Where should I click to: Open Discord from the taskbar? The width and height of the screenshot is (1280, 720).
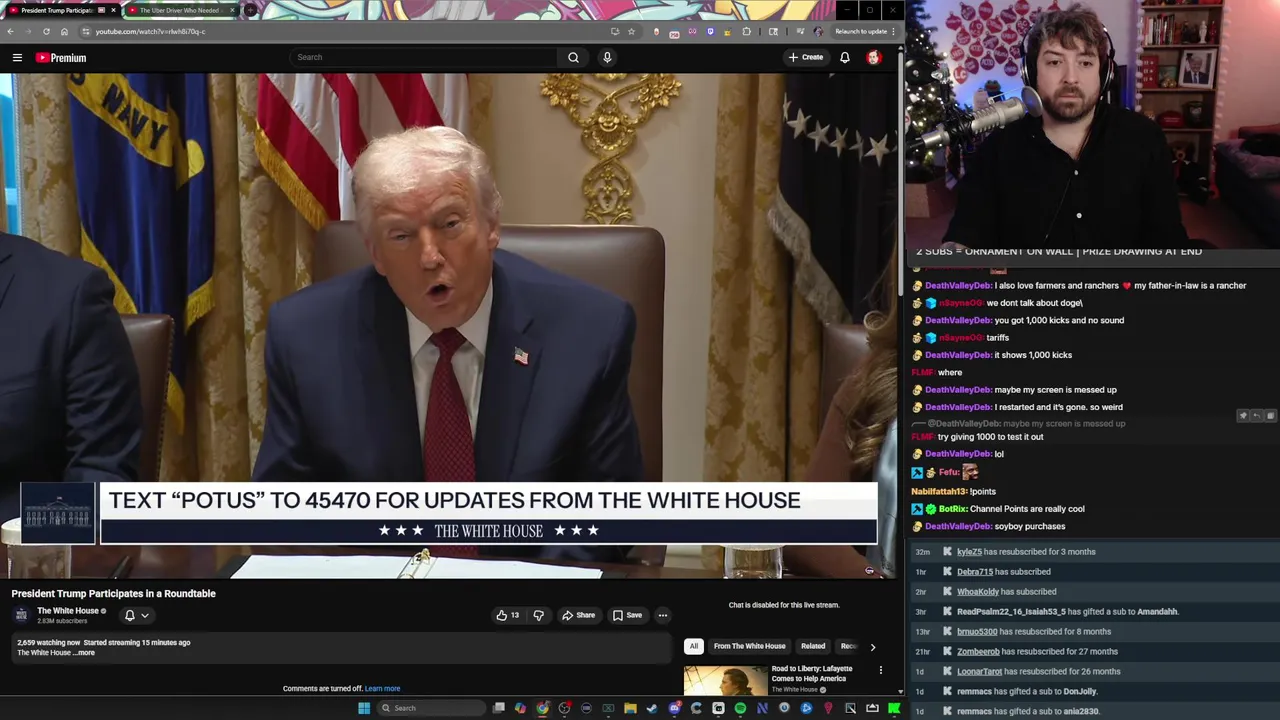pos(674,708)
